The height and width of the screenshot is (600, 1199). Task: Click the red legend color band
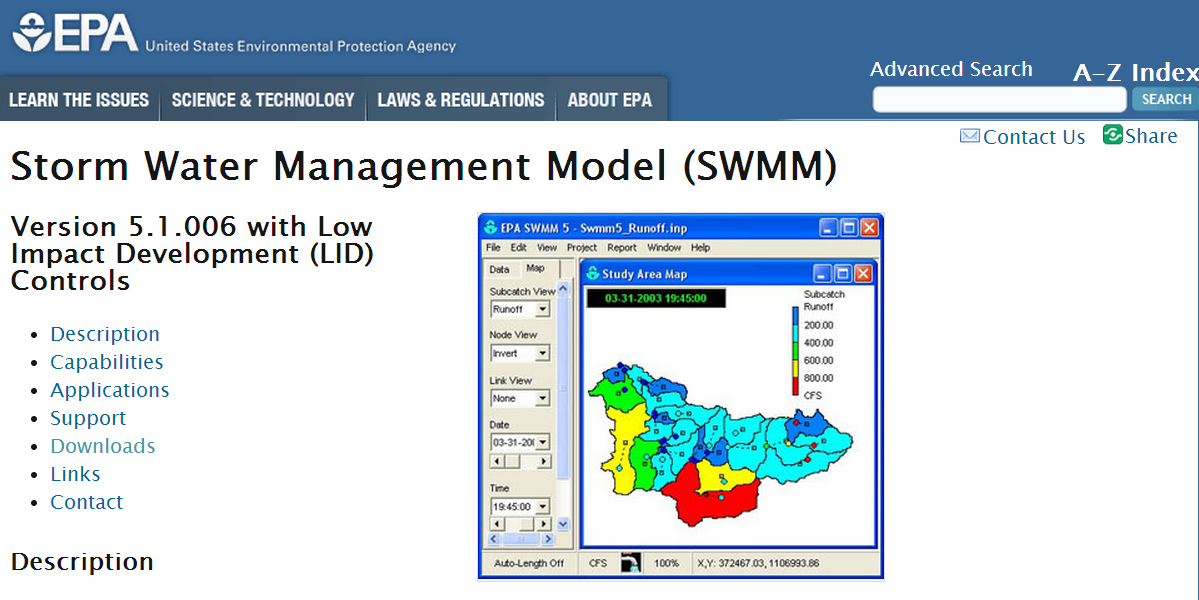click(795, 387)
